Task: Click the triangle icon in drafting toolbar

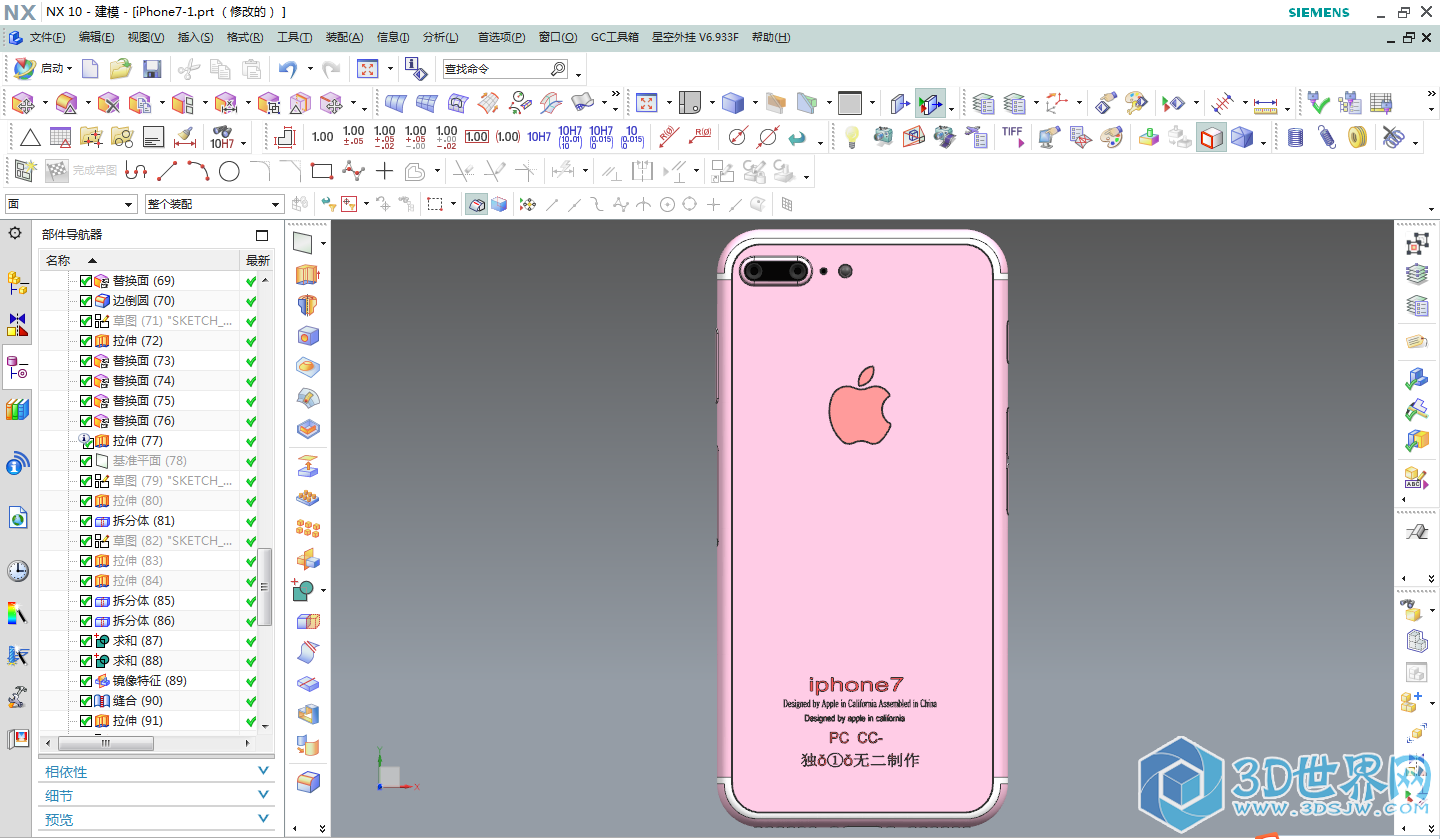Action: (30, 137)
